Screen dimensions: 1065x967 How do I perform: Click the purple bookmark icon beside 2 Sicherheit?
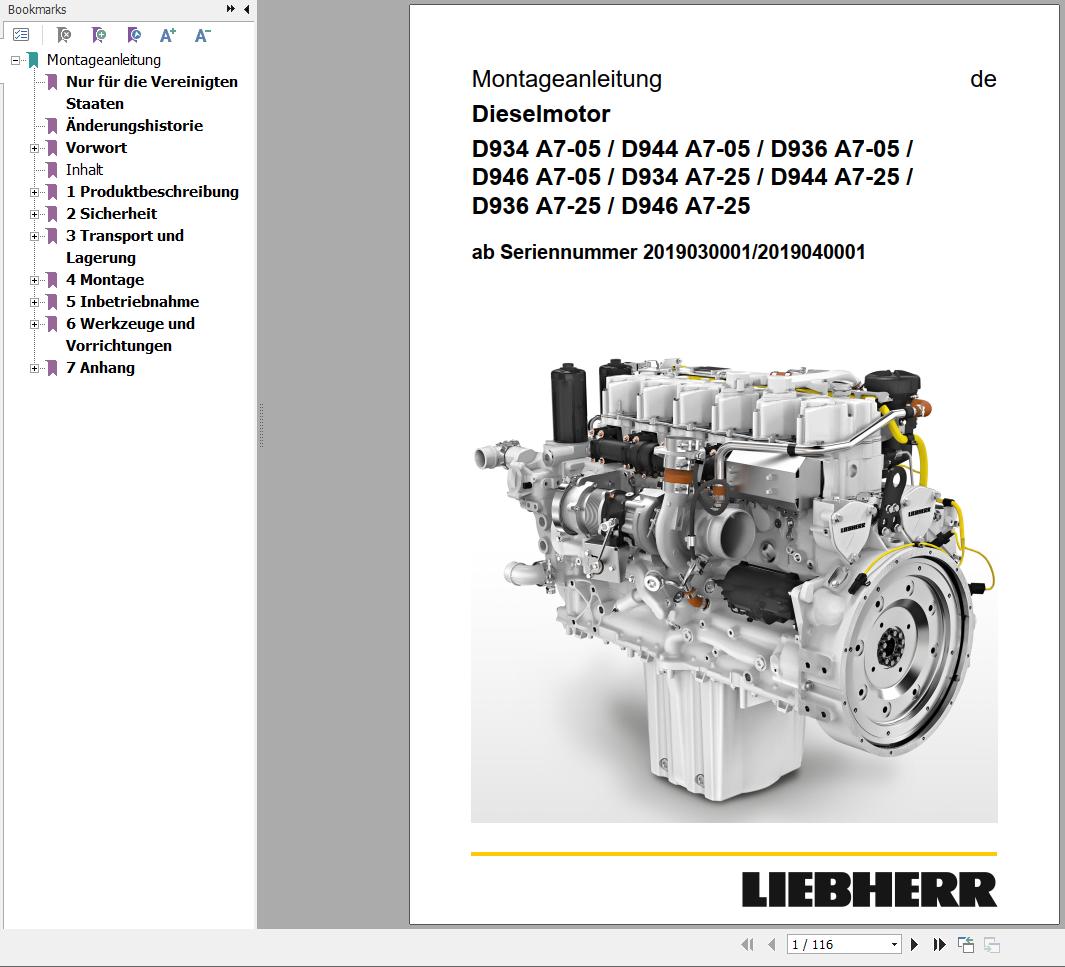pyautogui.click(x=52, y=214)
